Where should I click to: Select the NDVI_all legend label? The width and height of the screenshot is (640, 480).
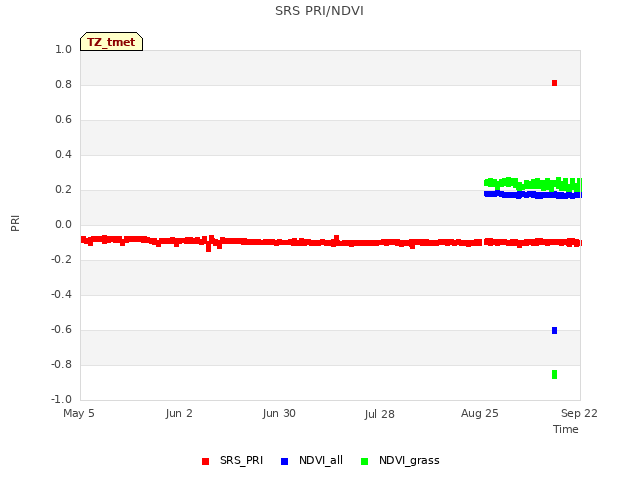click(321, 460)
